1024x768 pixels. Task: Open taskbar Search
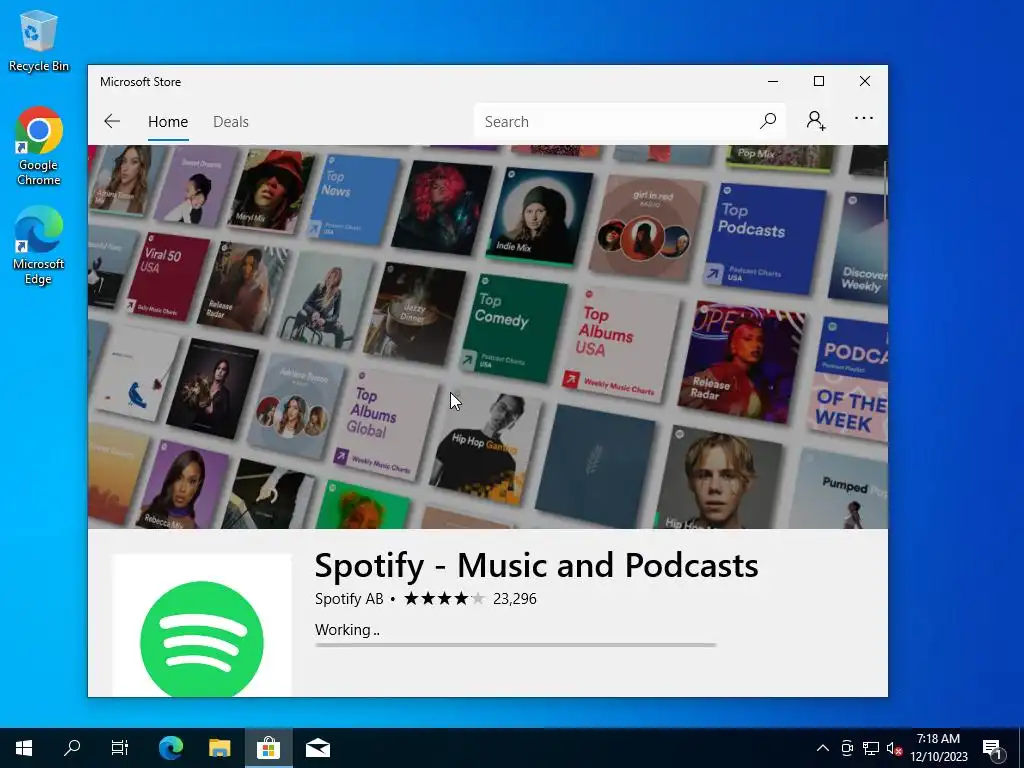tap(72, 748)
